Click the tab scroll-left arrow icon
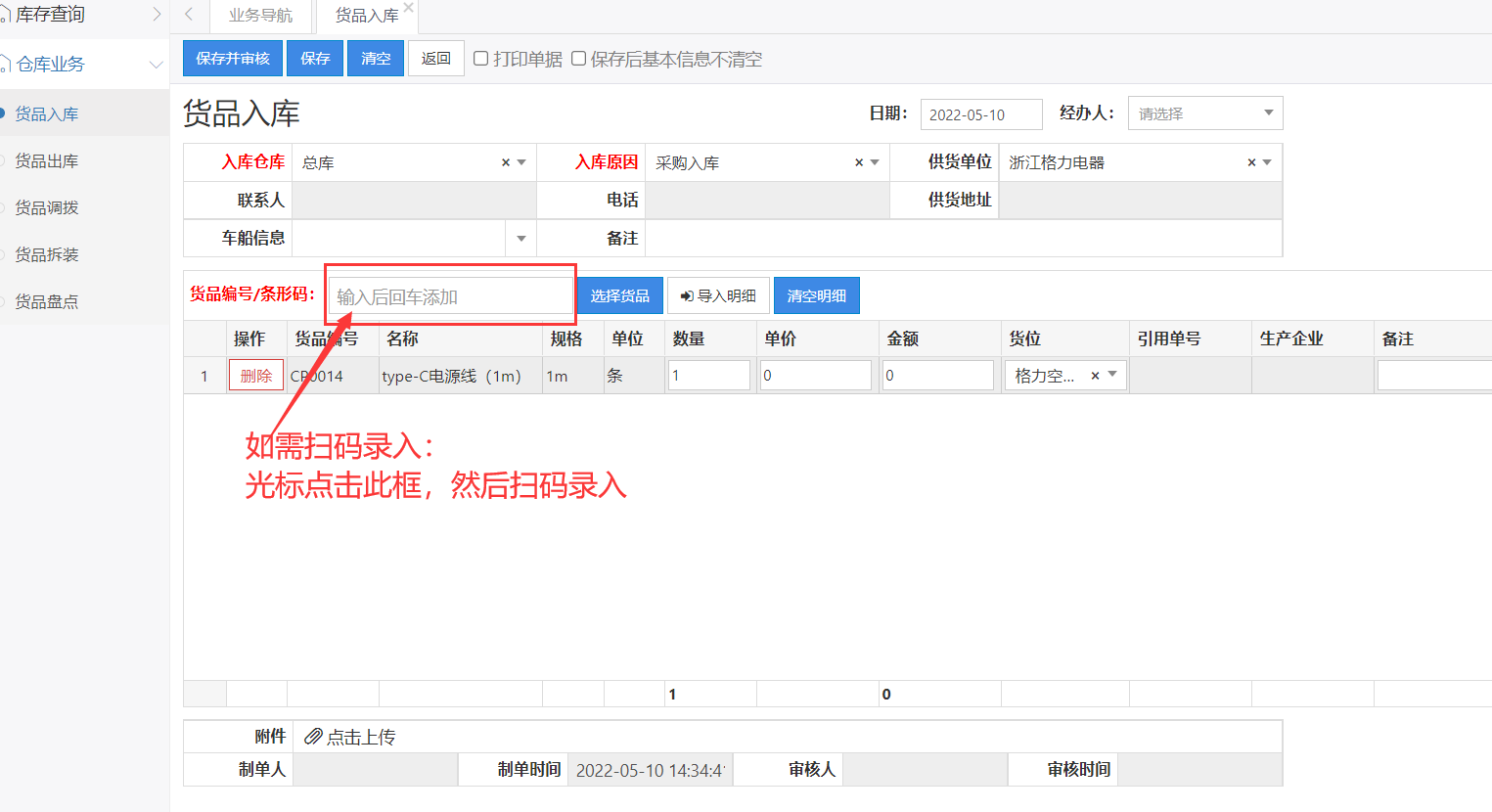 (189, 15)
